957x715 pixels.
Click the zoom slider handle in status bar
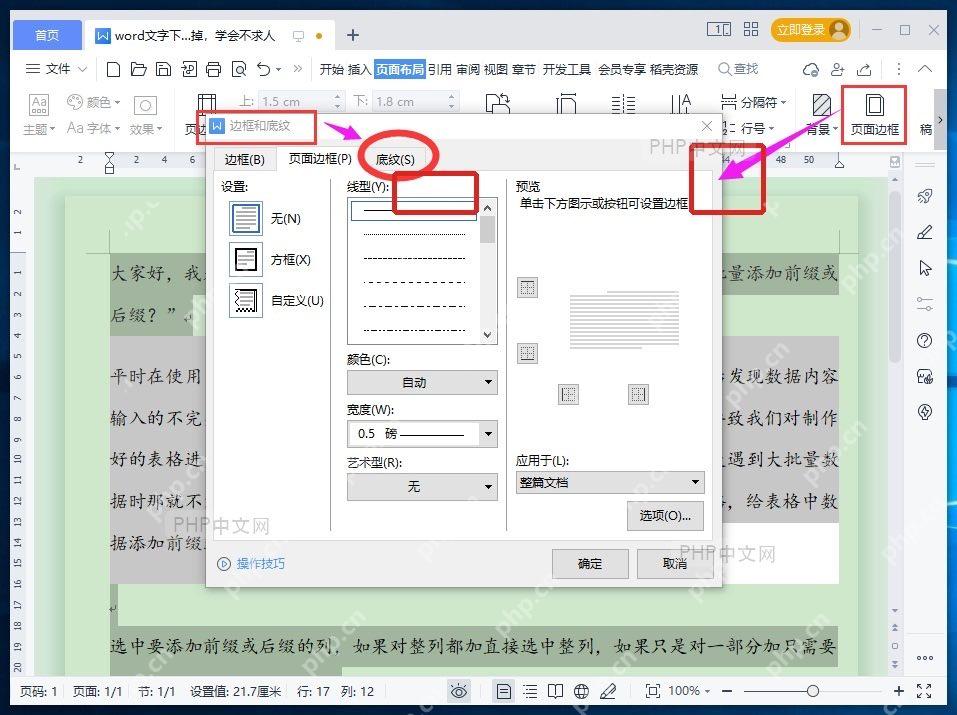point(812,691)
